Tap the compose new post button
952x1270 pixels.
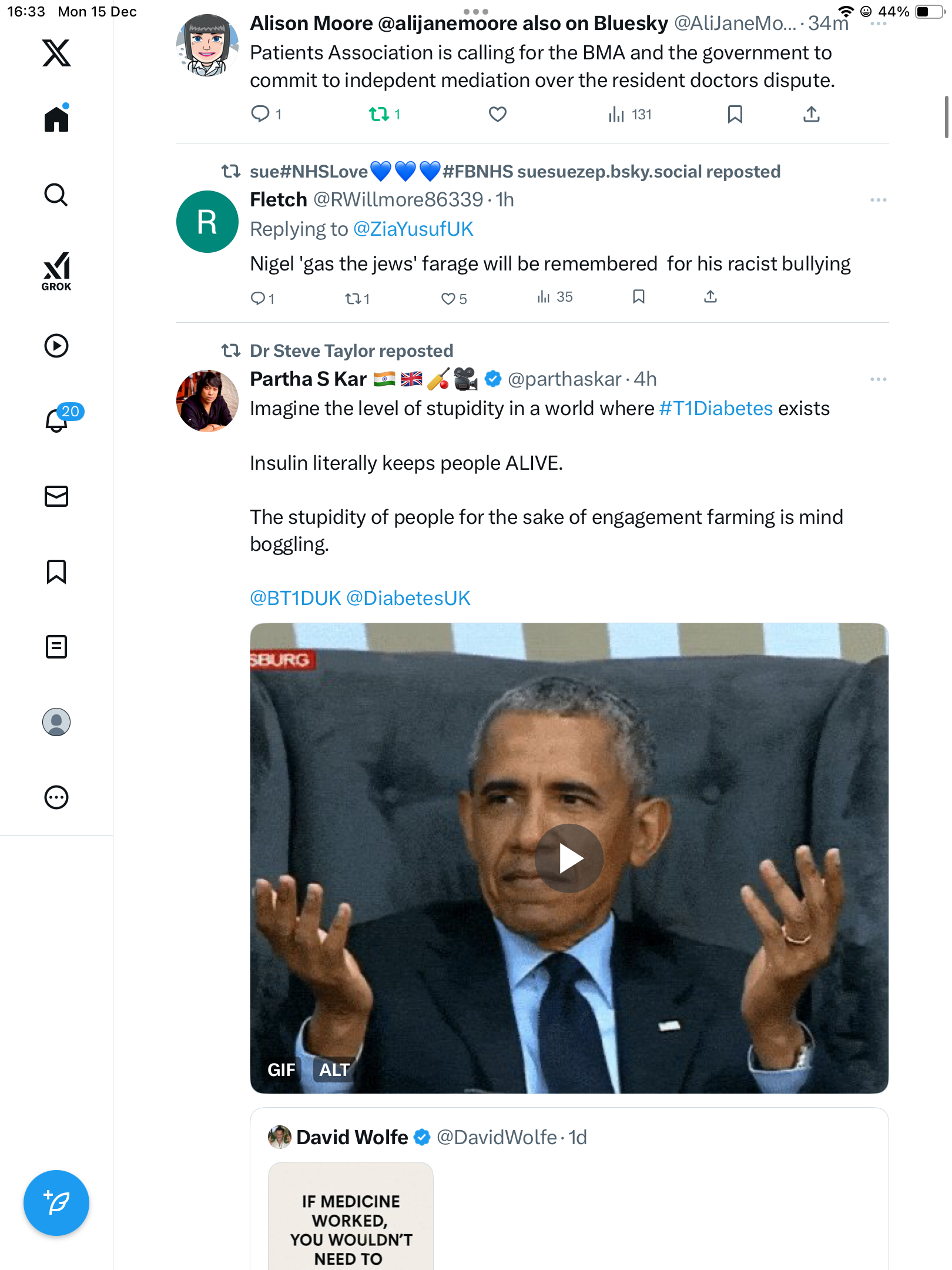(56, 1202)
